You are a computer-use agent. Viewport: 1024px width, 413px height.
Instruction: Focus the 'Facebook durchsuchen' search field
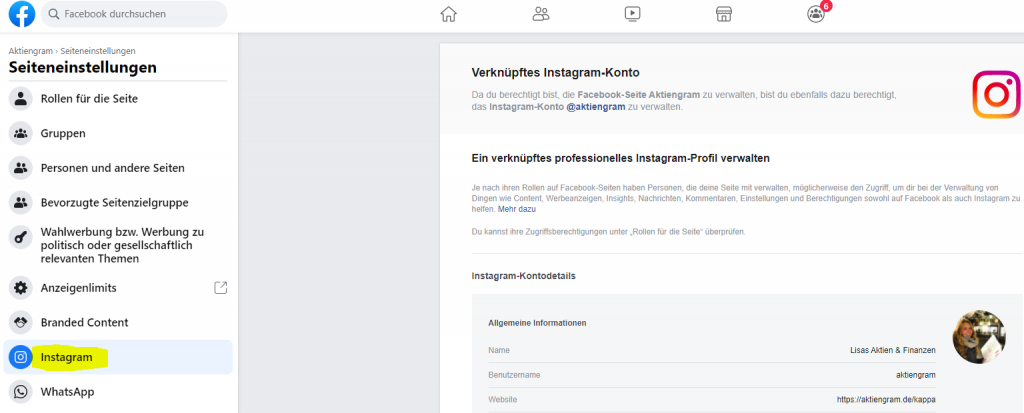(134, 14)
